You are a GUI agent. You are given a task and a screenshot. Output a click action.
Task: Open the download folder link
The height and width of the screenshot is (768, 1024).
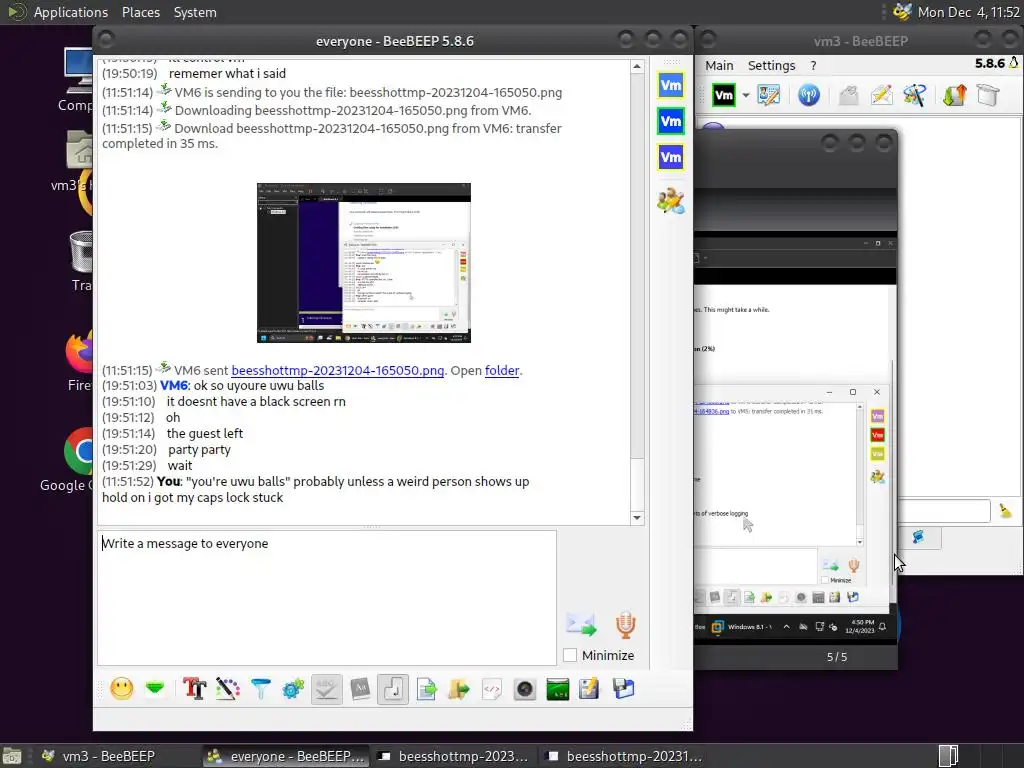[502, 370]
